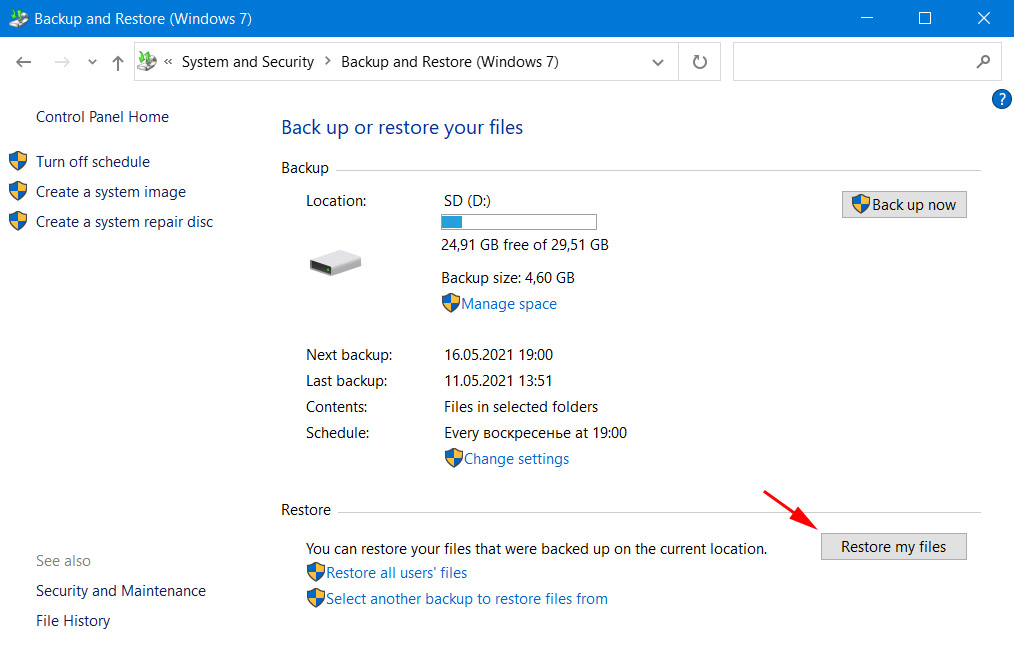
Task: Click the shield icon beside Turn off schedule
Action: click(18, 161)
